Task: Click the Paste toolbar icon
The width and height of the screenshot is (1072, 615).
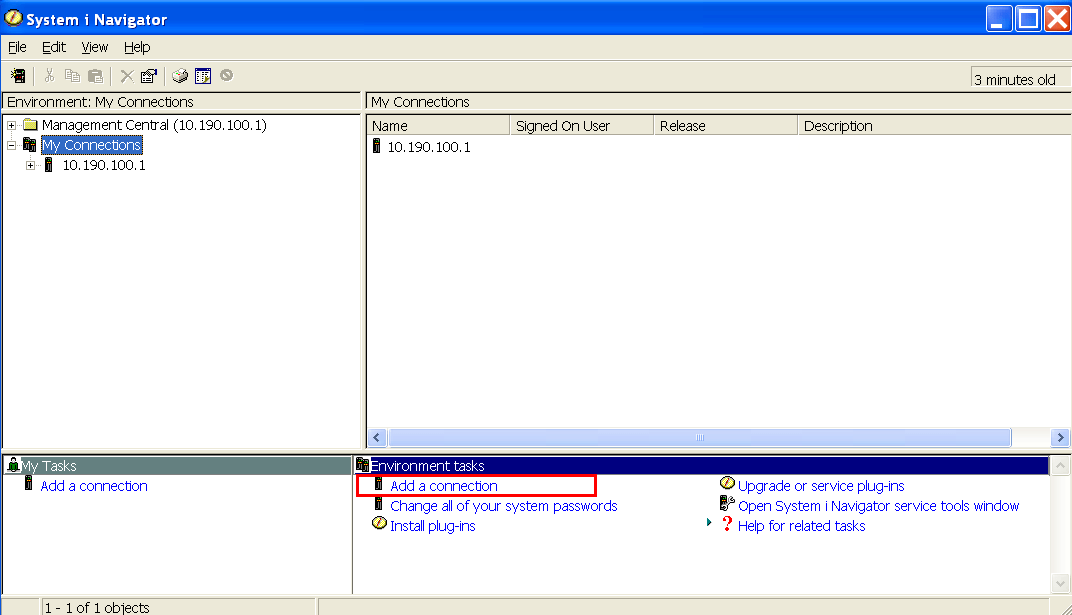Action: coord(96,76)
